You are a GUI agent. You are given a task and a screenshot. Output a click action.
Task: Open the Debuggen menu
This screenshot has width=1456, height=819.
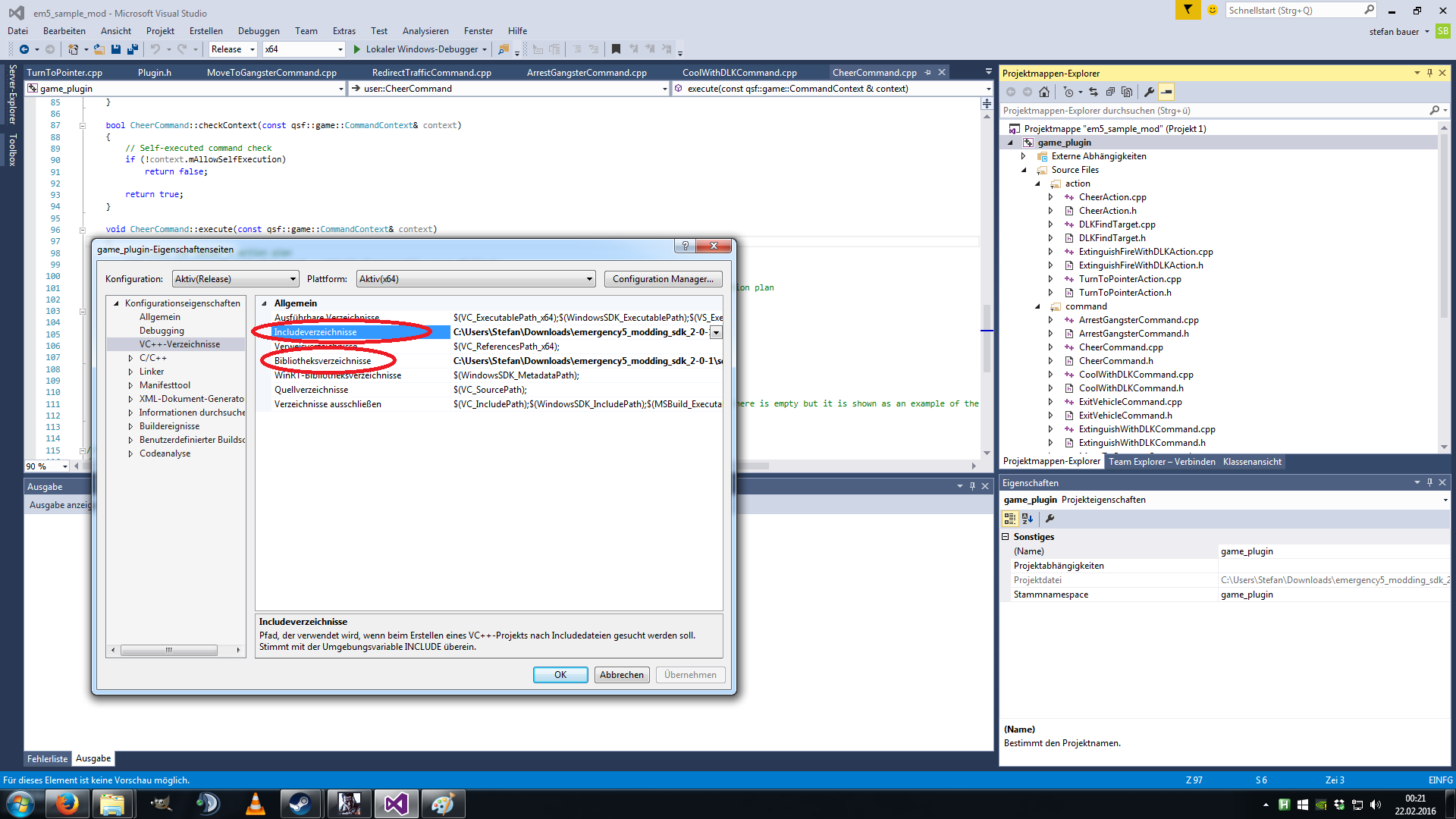[x=259, y=31]
